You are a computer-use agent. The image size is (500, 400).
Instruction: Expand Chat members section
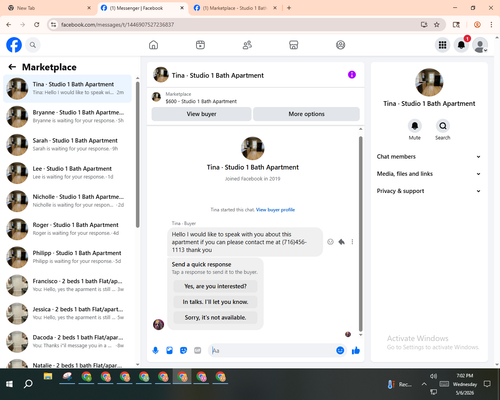pyautogui.click(x=429, y=157)
